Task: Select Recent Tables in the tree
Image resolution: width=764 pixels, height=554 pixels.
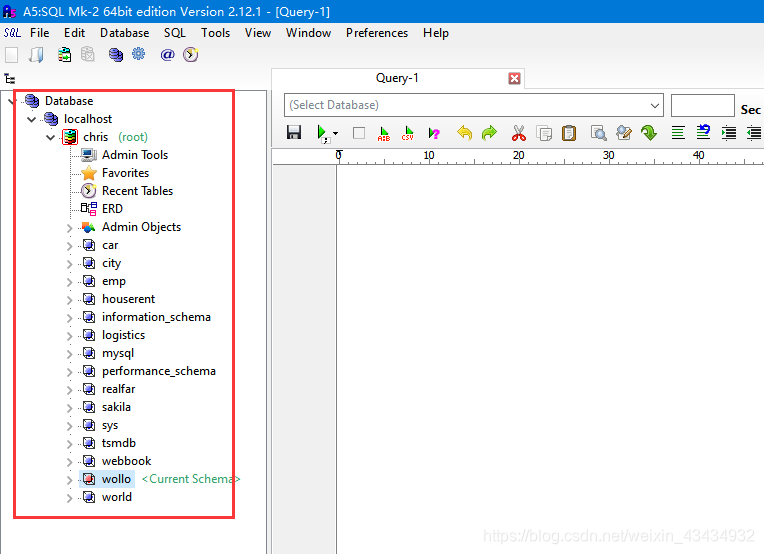Action: point(137,191)
